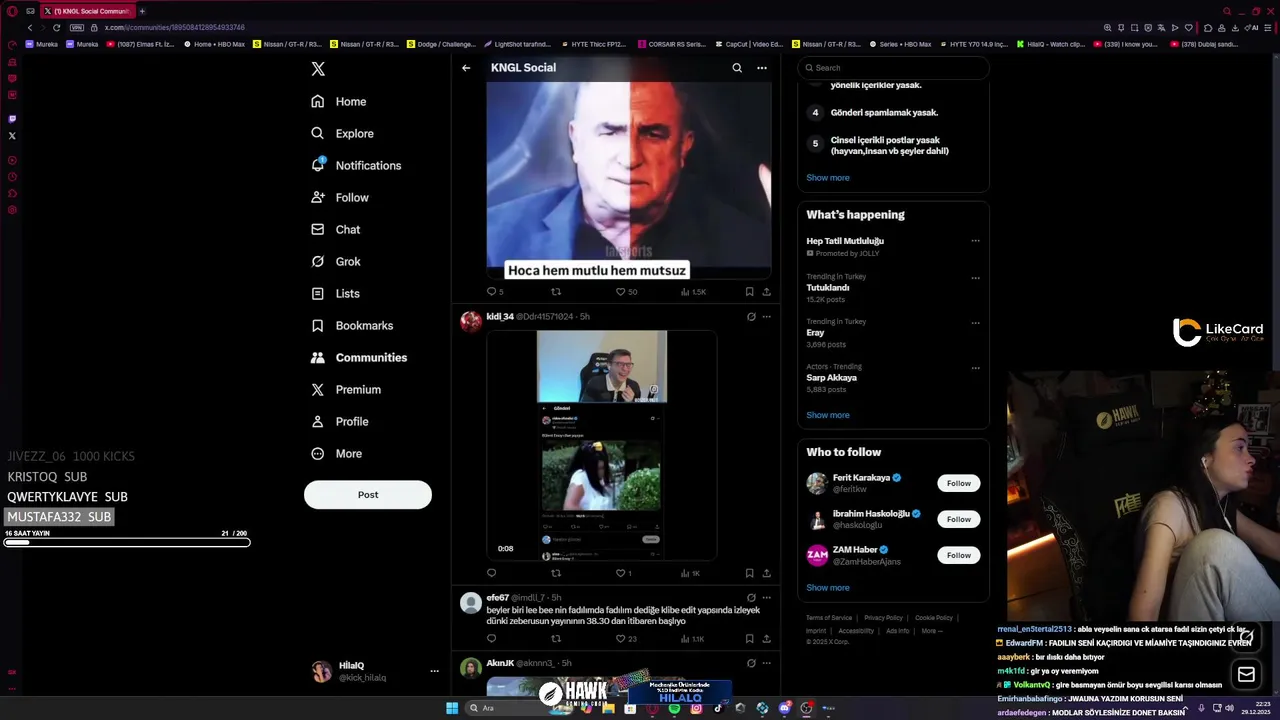
Task: Open KNGL Social community options menu
Action: click(x=762, y=68)
